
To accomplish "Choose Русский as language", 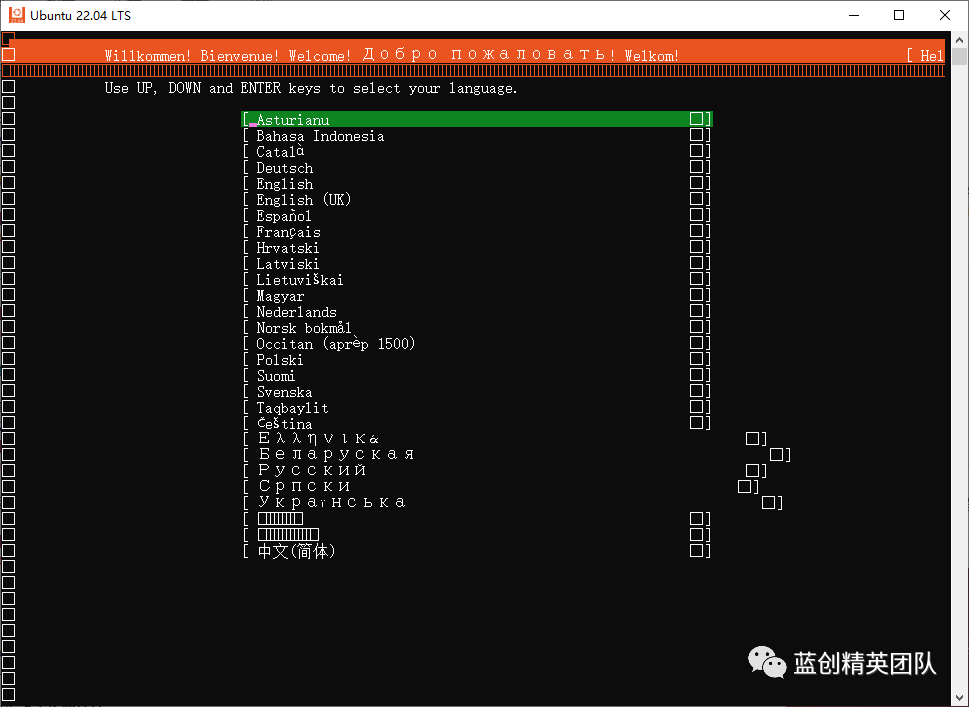I will 504,471.
